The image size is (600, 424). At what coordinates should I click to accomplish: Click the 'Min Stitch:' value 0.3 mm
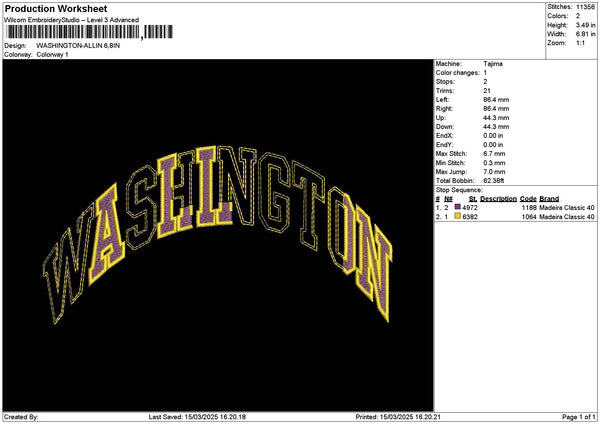coord(494,163)
